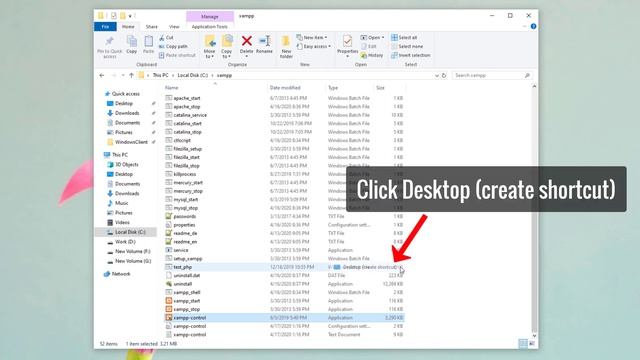Open the File tab
The image size is (640, 360).
coord(105,27)
